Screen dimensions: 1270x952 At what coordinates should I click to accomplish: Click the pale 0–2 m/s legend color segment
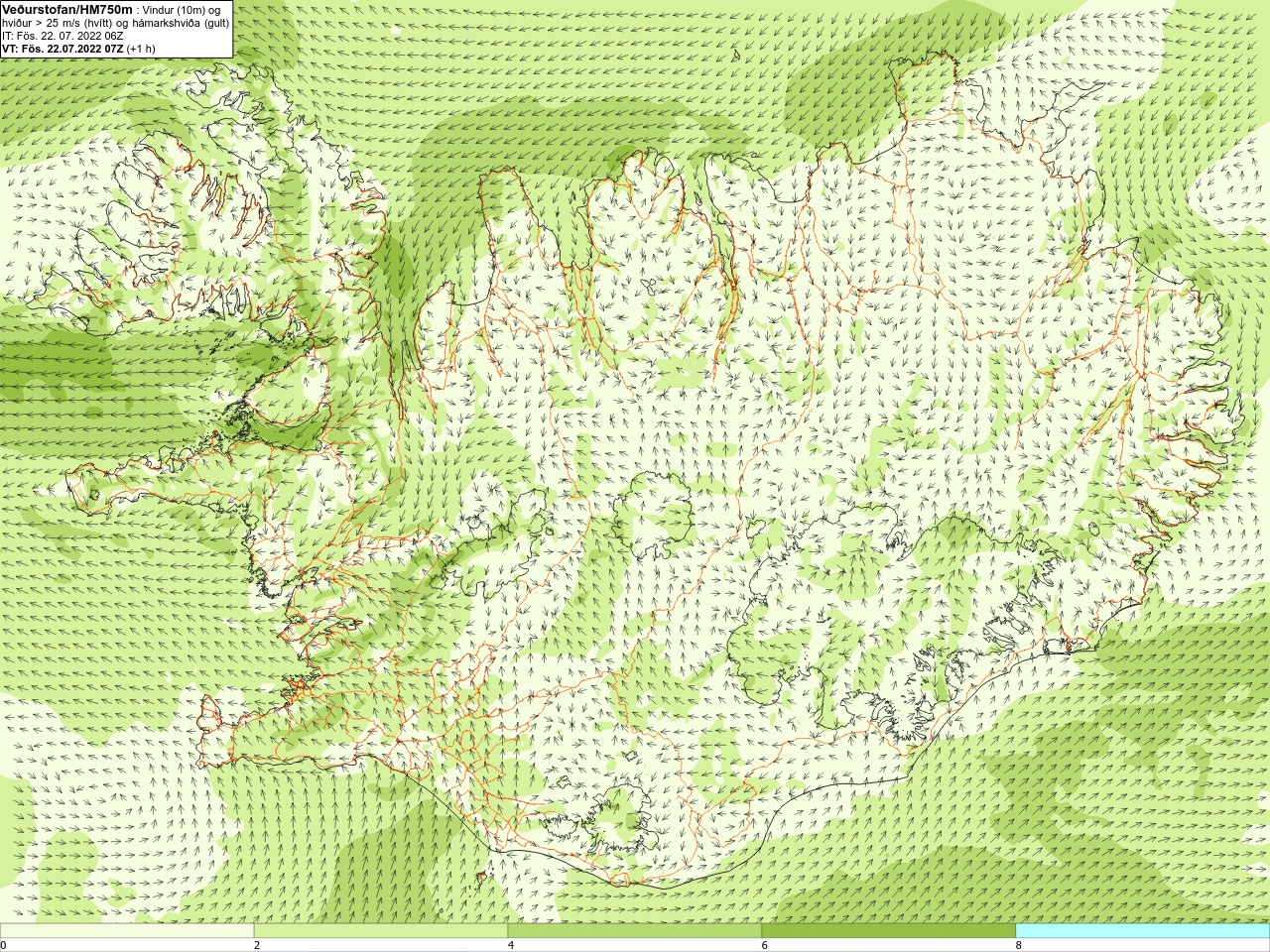pyautogui.click(x=127, y=931)
